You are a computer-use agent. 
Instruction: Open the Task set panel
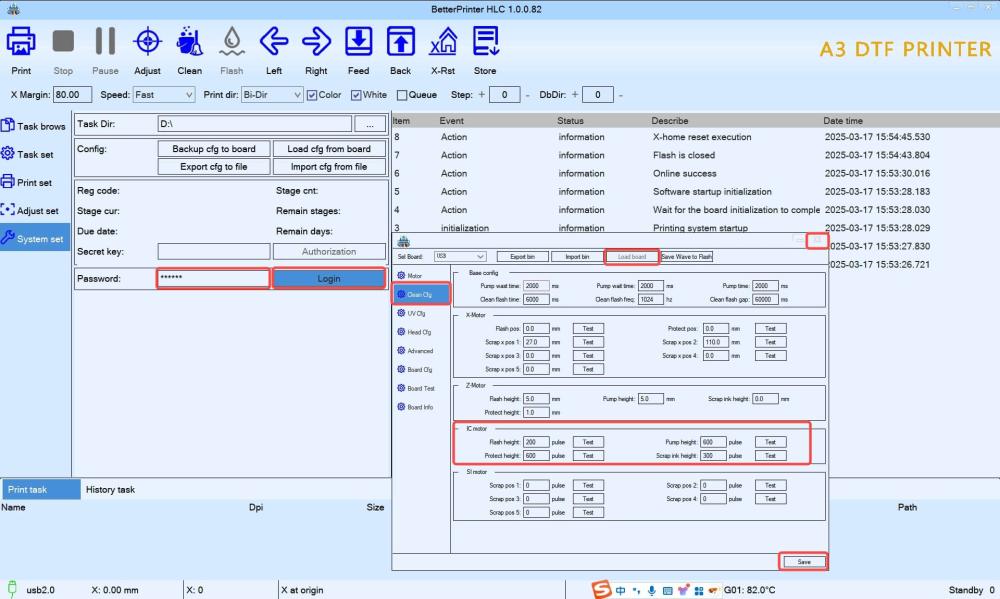(x=34, y=154)
